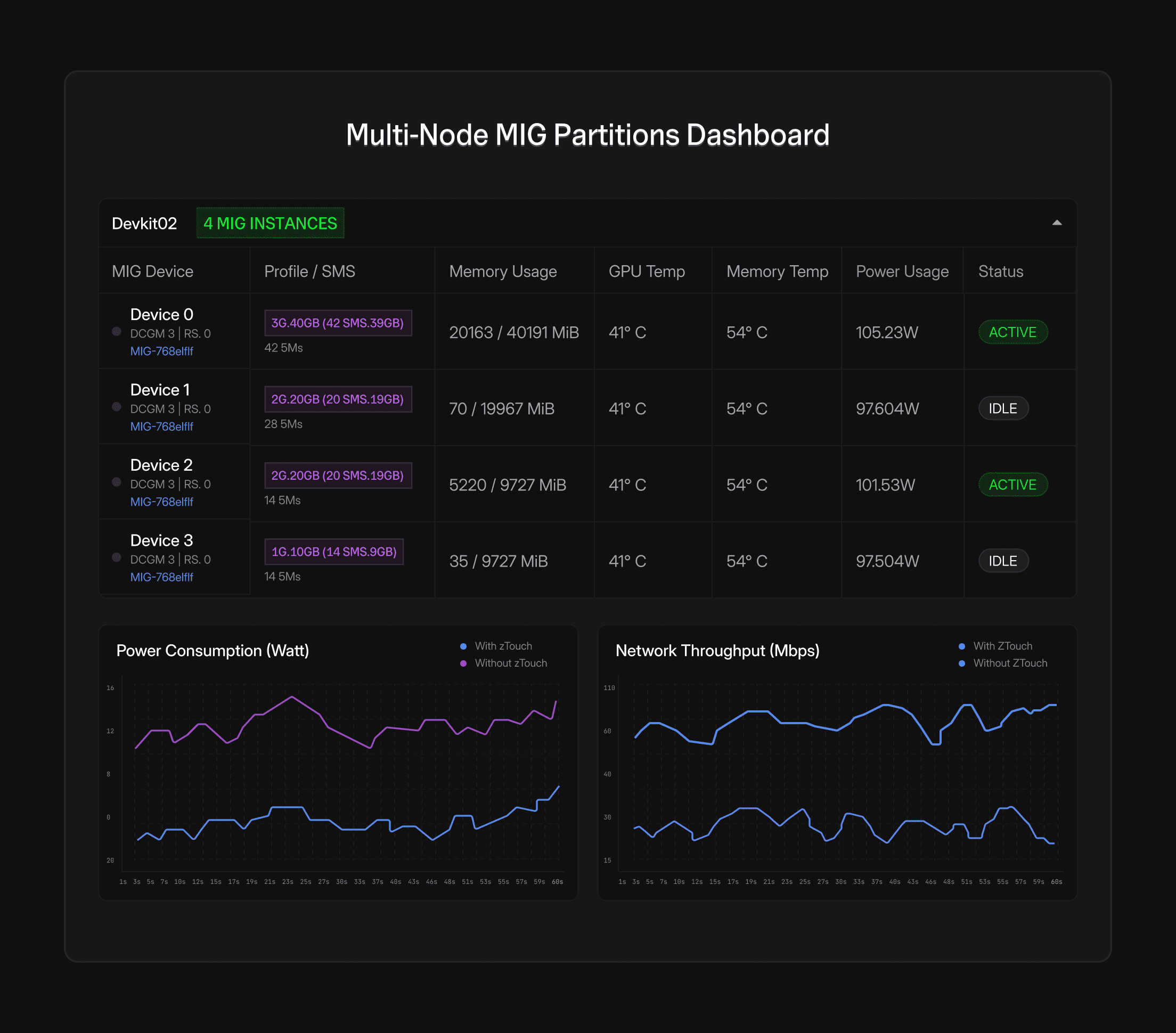The image size is (1176, 1033).
Task: Toggle Without ZTouch legend dot in Network chart
Action: click(961, 663)
